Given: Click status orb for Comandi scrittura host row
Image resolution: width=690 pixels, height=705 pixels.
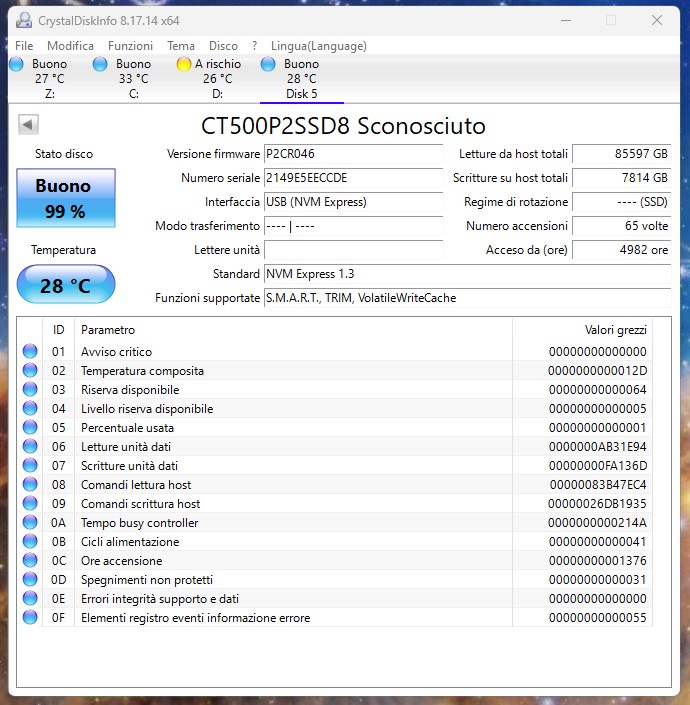Looking at the screenshot, I should [x=30, y=503].
